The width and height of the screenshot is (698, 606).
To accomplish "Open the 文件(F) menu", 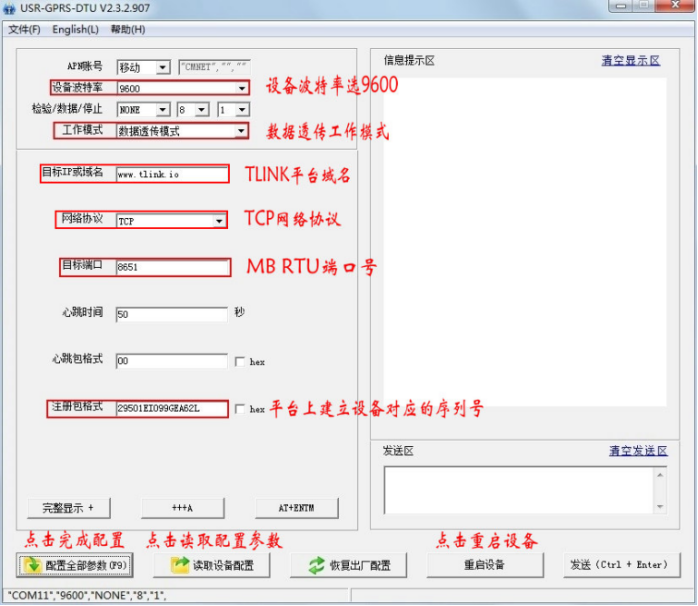I will pyautogui.click(x=24, y=29).
